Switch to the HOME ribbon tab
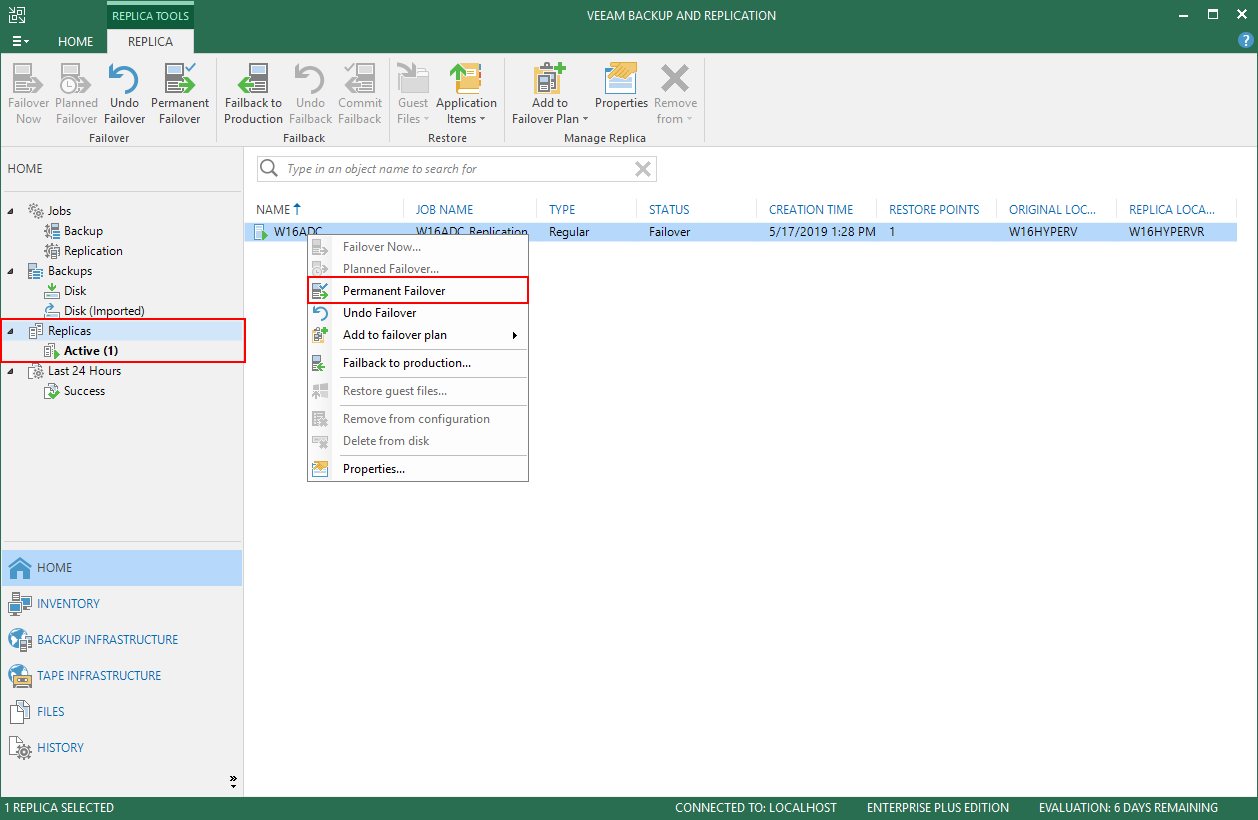Image resolution: width=1258 pixels, height=820 pixels. coord(76,42)
